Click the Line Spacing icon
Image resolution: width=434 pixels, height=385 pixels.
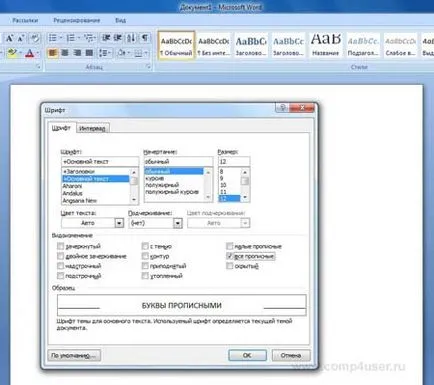coord(104,53)
